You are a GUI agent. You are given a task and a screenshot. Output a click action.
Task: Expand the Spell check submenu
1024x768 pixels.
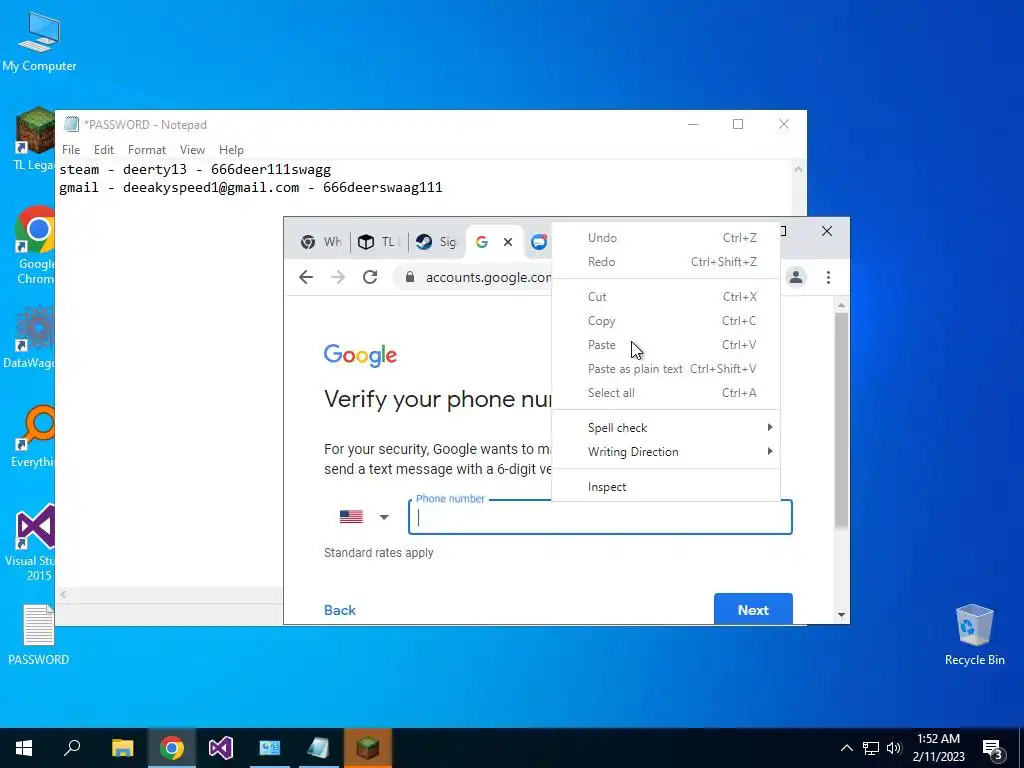pos(666,428)
